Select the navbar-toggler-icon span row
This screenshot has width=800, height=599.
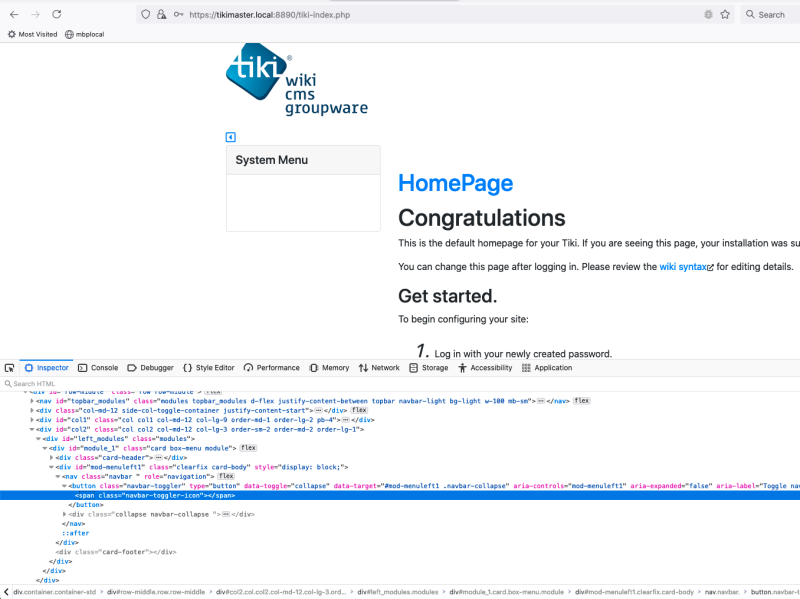[400, 495]
